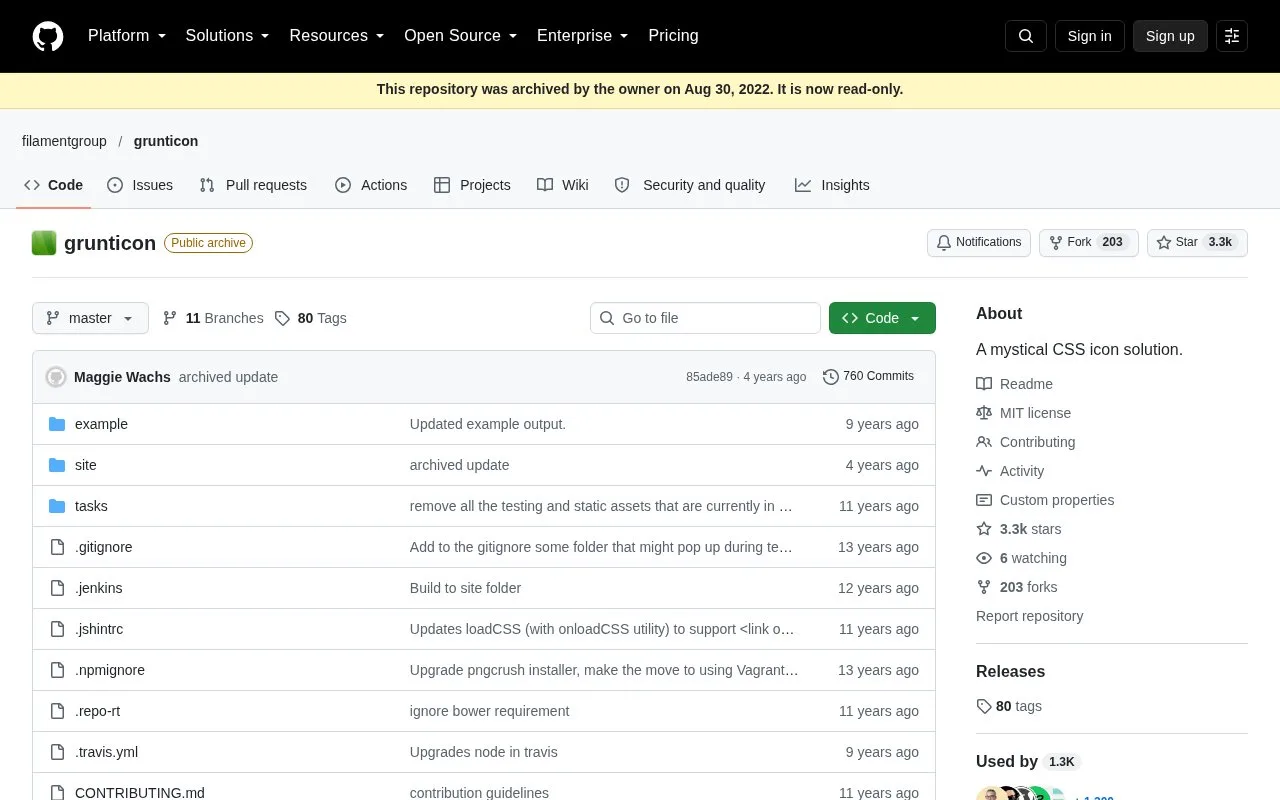
Task: Open the example folder
Action: point(101,424)
